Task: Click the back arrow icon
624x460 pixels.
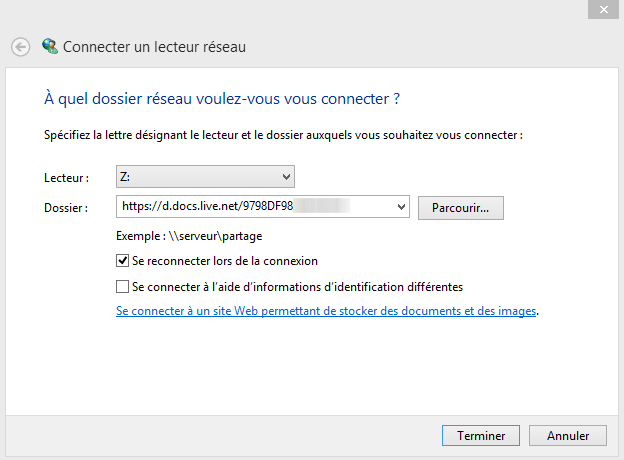Action: click(21, 46)
